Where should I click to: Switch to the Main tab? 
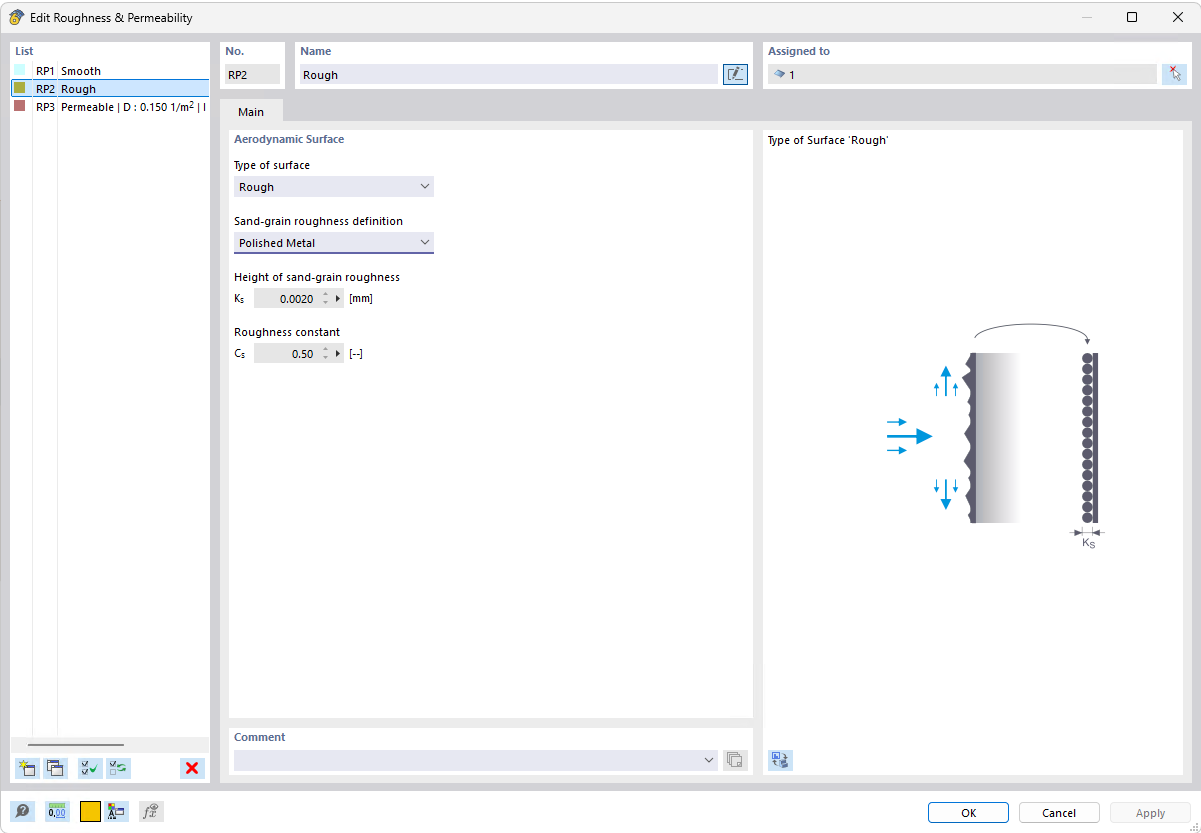click(x=251, y=111)
